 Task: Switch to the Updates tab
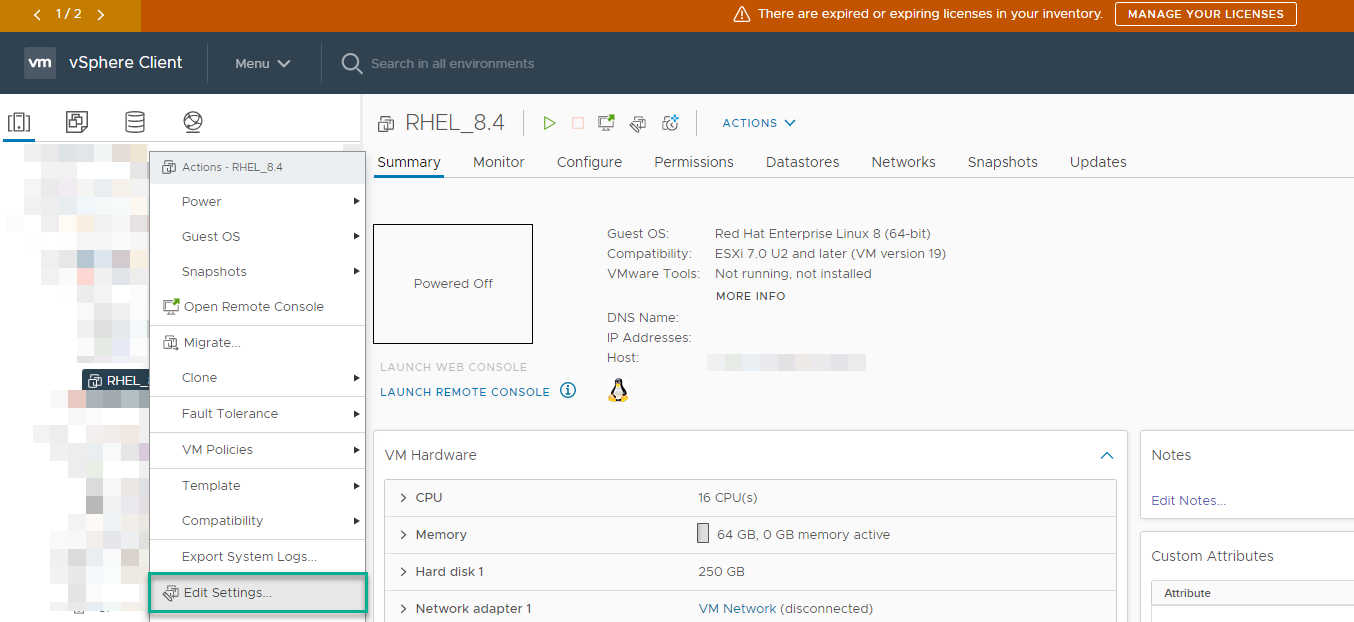pos(1098,162)
